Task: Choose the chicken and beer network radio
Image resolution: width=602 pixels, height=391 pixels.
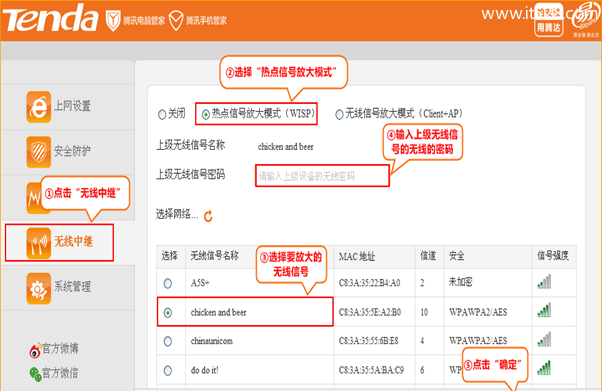Action: 168,313
